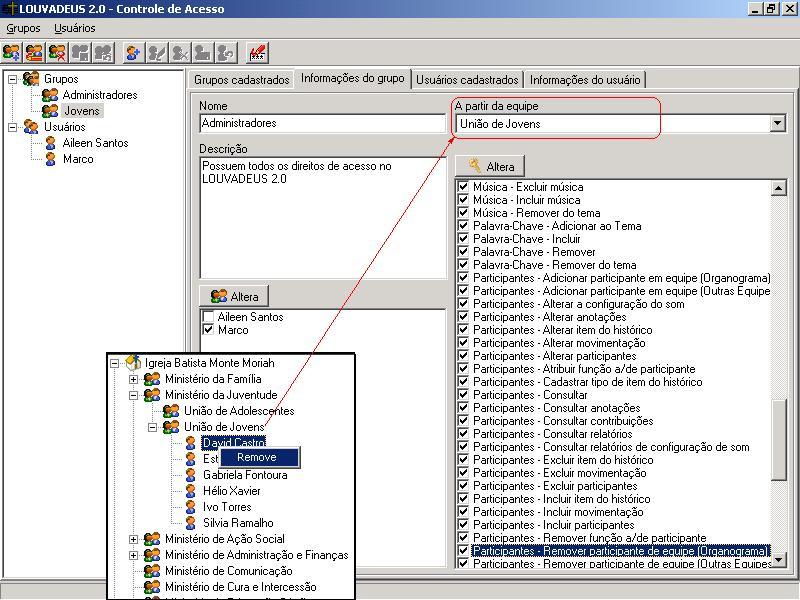Viewport: 800px width, 600px height.
Task: Click the key icon on permissions Altera button
Action: (x=475, y=165)
